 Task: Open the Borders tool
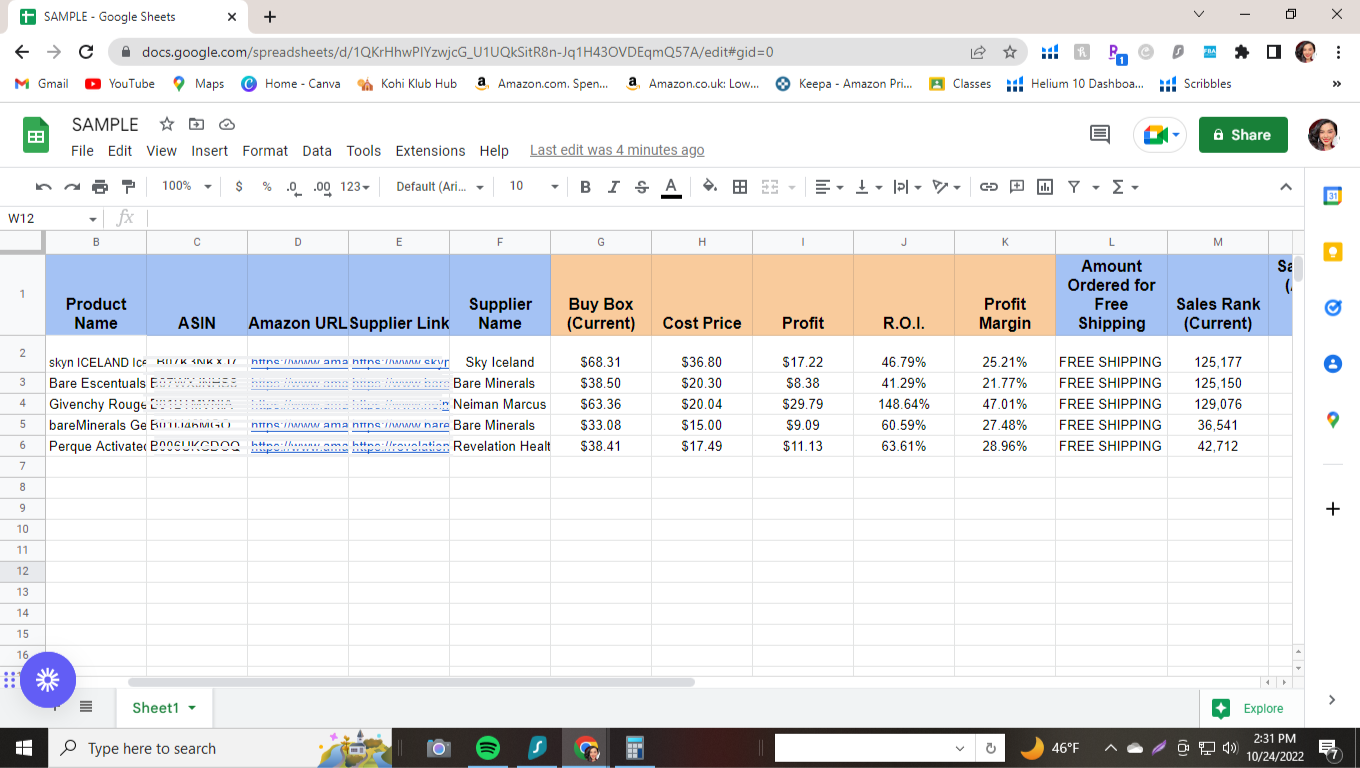(740, 187)
